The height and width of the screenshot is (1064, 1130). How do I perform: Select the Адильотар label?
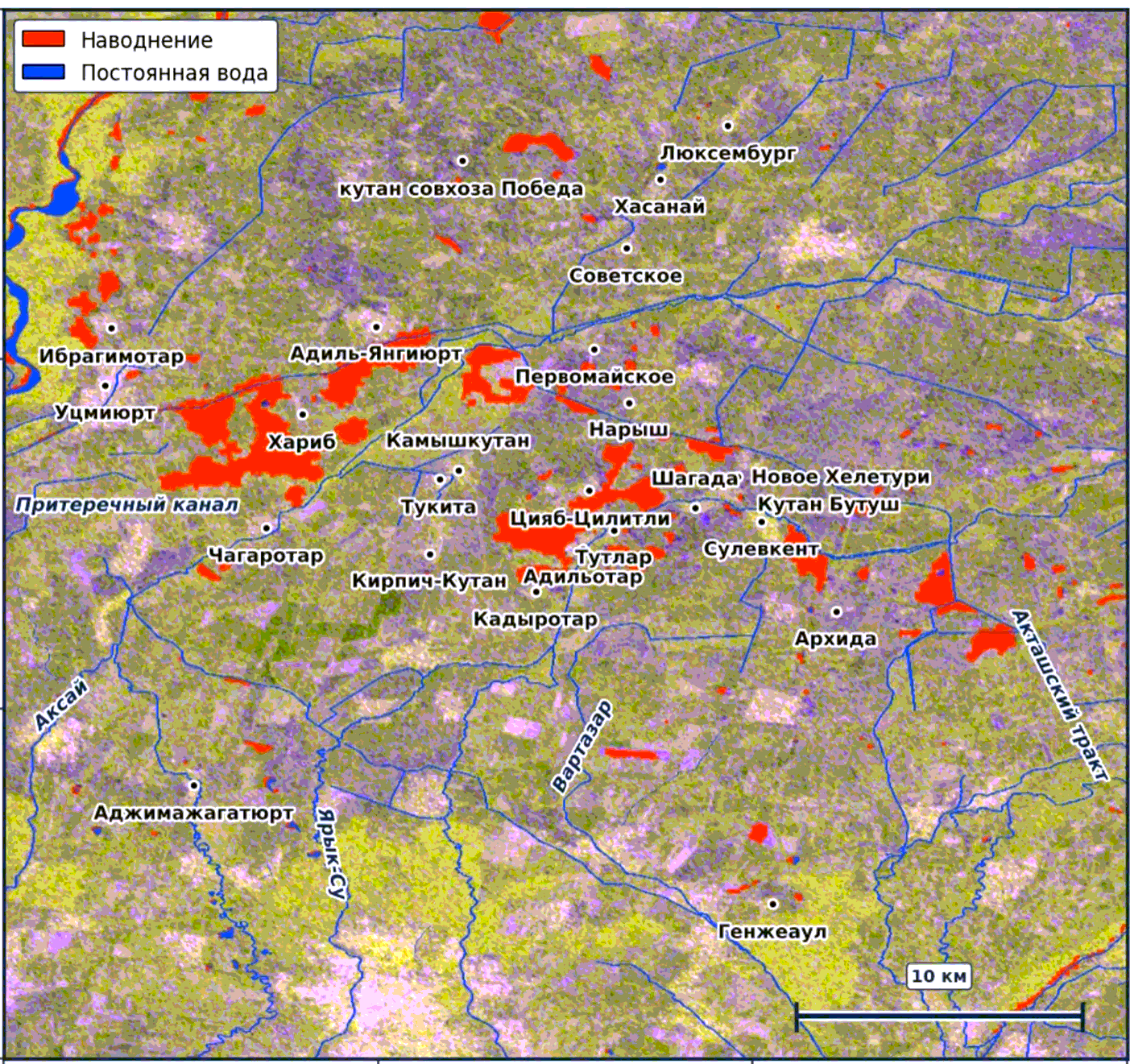pyautogui.click(x=583, y=577)
